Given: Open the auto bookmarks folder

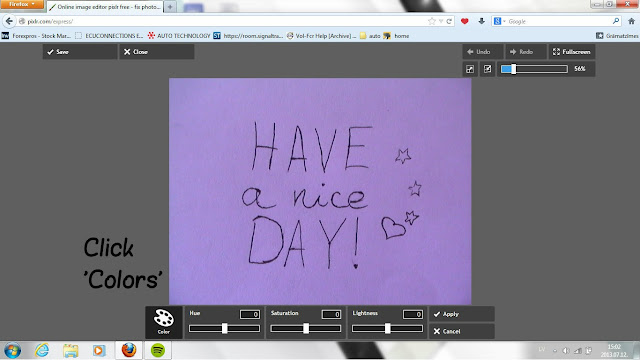Looking at the screenshot, I should 370,36.
